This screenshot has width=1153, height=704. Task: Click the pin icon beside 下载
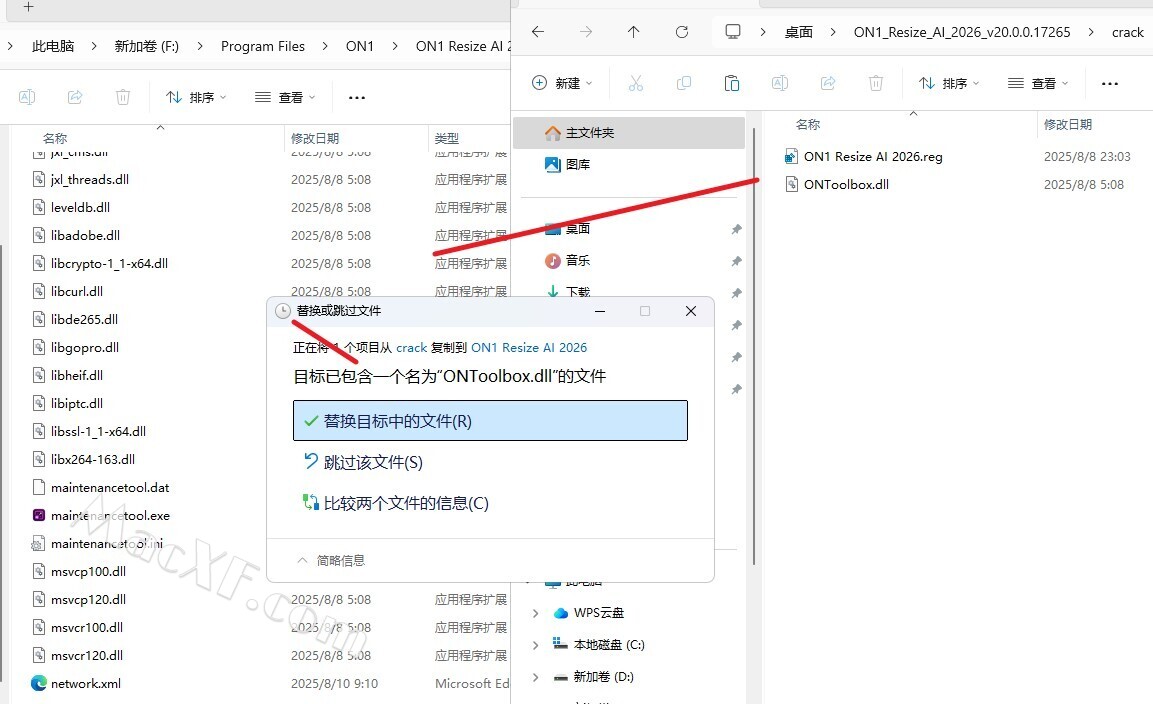736,294
